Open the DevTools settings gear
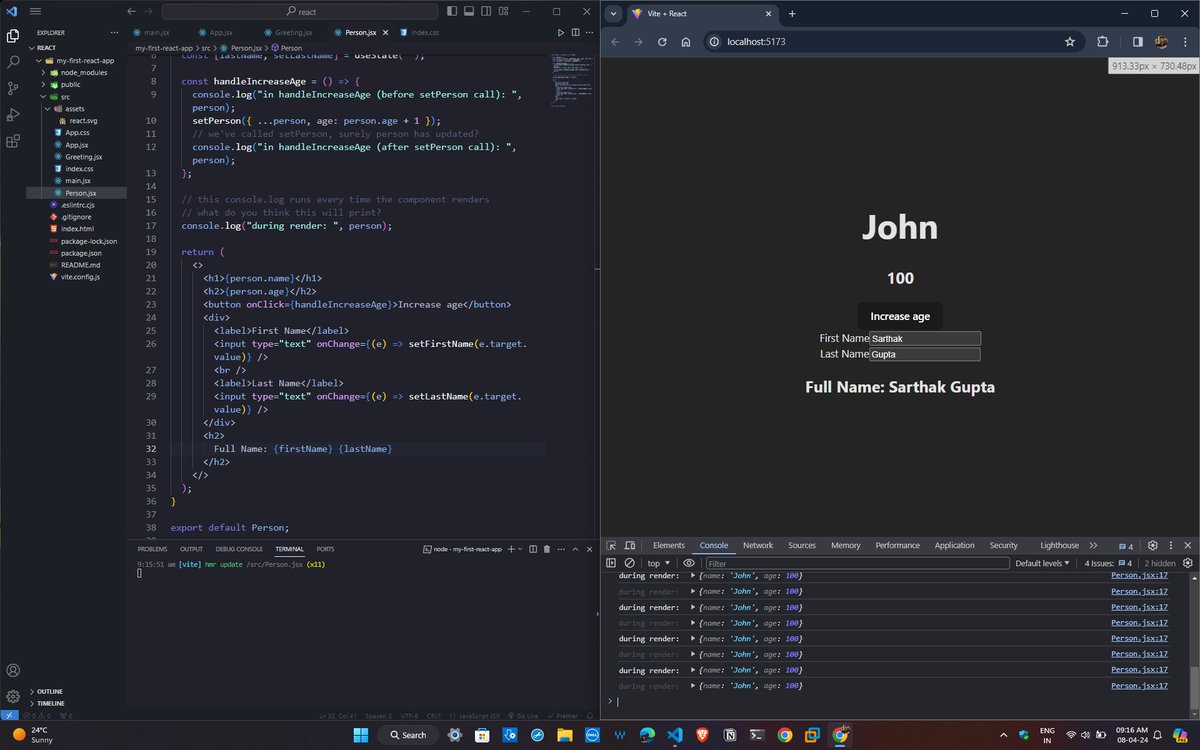1200x750 pixels. coord(1152,545)
